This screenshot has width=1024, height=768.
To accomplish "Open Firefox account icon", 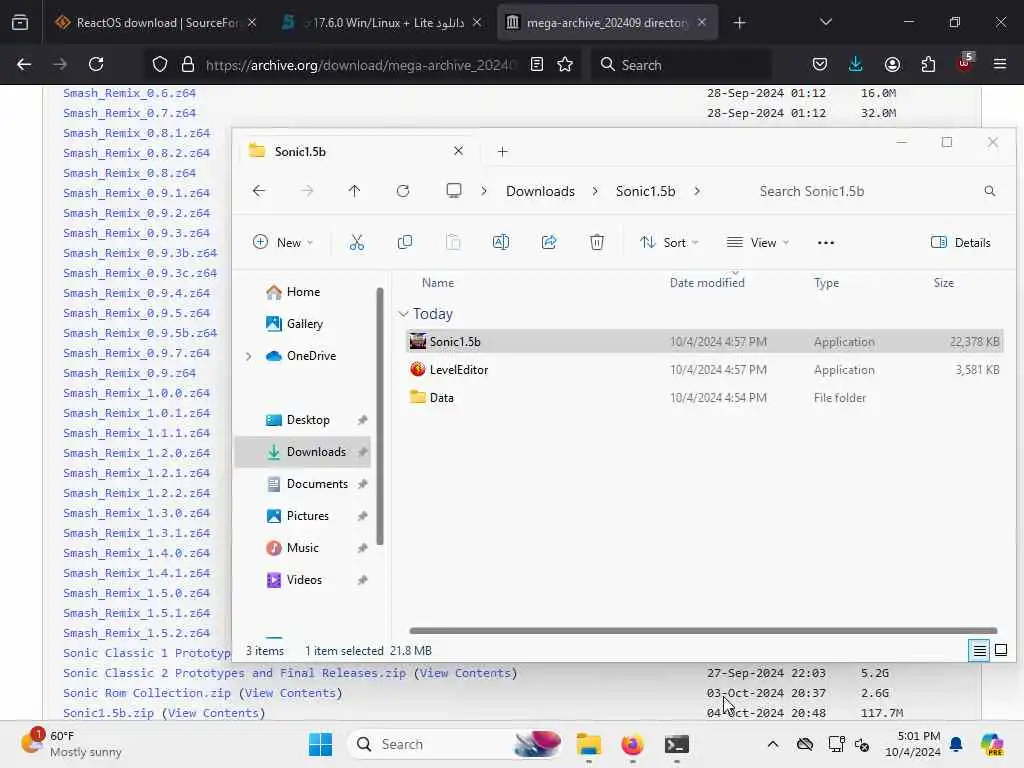I will [892, 64].
